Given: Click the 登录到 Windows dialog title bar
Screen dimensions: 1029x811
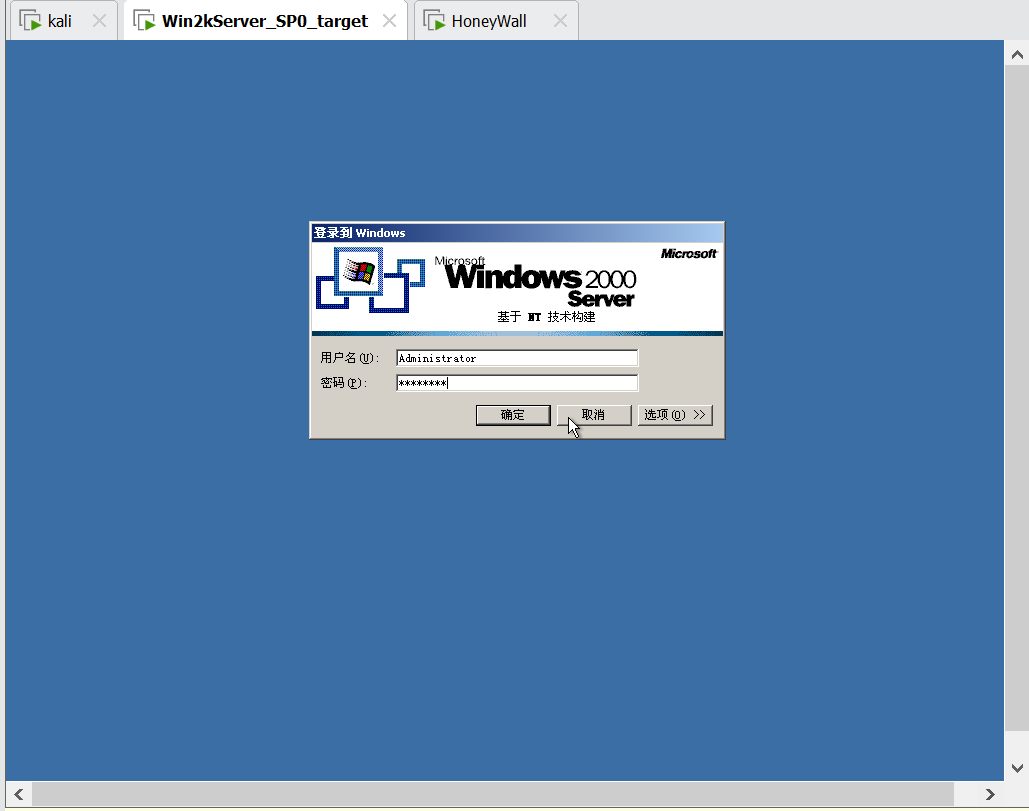Looking at the screenshot, I should coord(517,233).
